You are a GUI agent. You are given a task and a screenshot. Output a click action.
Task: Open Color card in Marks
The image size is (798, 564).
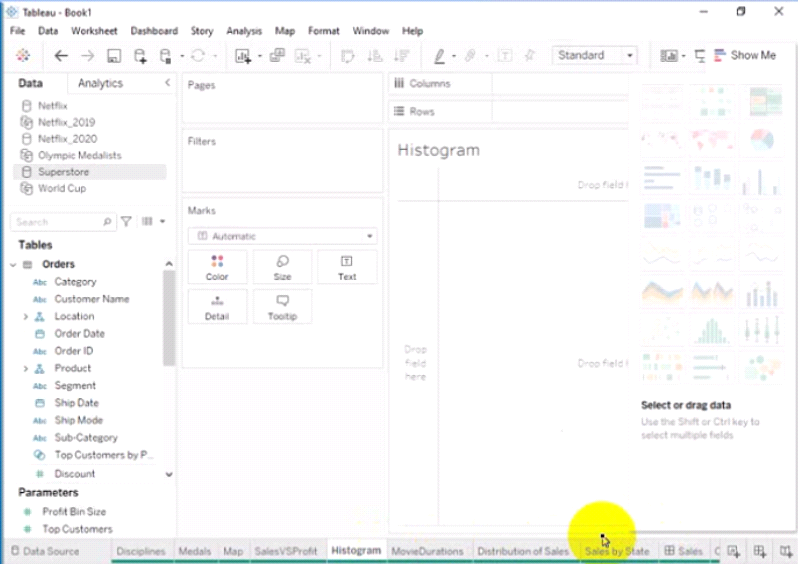click(x=217, y=268)
